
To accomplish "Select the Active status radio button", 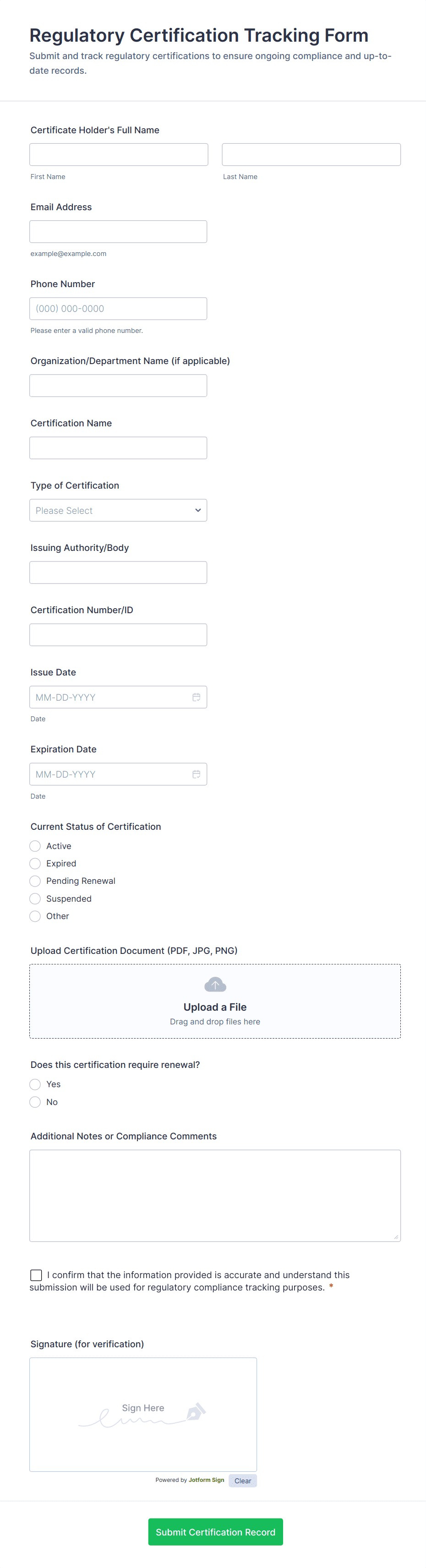I will pos(35,846).
